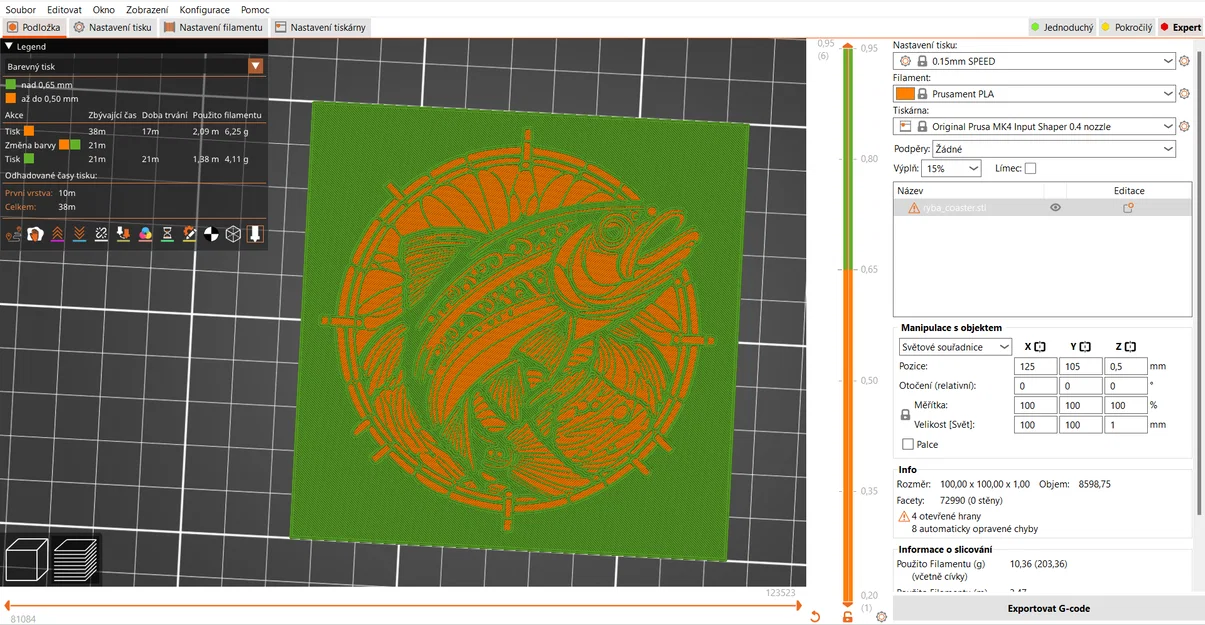This screenshot has height=625, width=1205.
Task: Open Světové souřadnice coordinates dropdown
Action: (955, 347)
